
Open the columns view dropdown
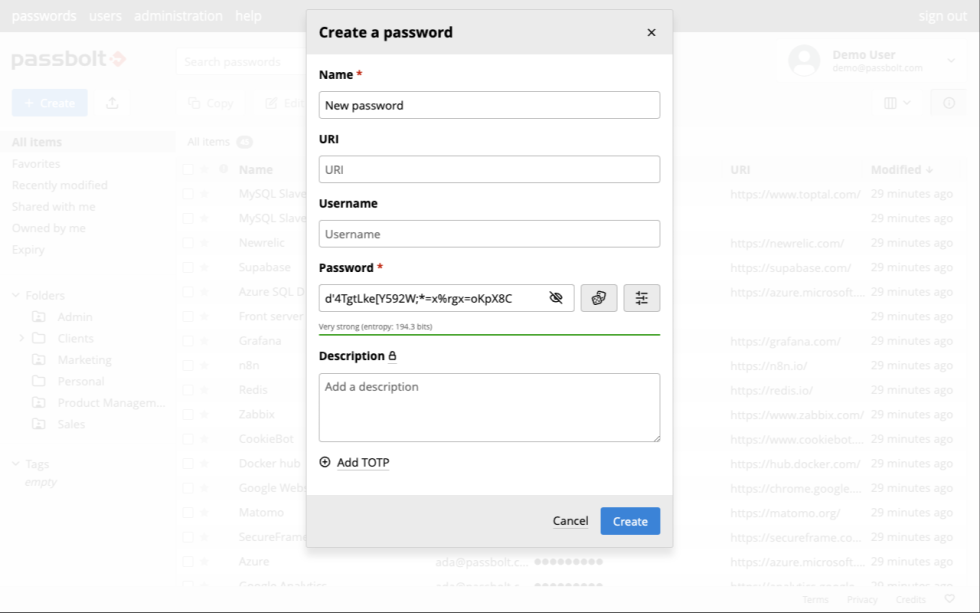(x=897, y=103)
